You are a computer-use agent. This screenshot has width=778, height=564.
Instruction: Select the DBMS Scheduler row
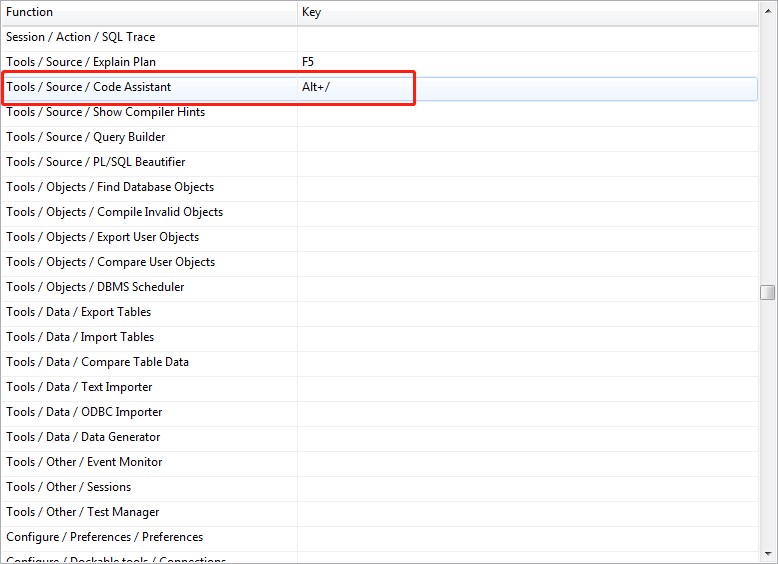point(380,287)
